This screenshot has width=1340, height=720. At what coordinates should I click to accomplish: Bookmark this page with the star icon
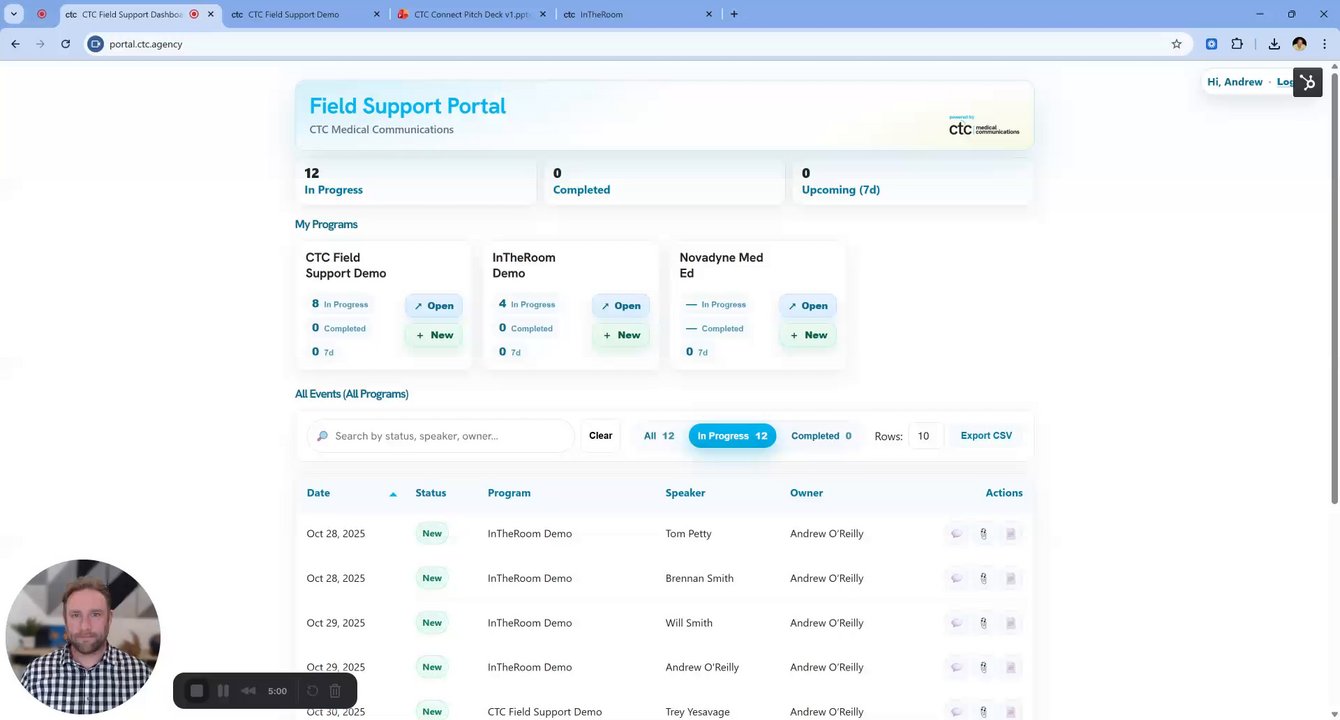point(1177,44)
